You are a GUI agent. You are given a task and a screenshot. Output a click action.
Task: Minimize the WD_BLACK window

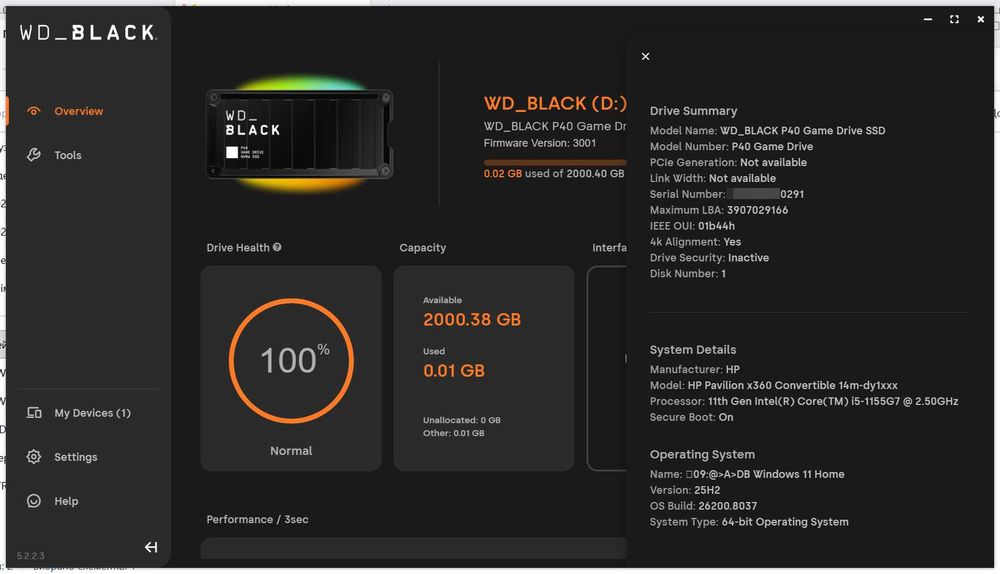(928, 20)
